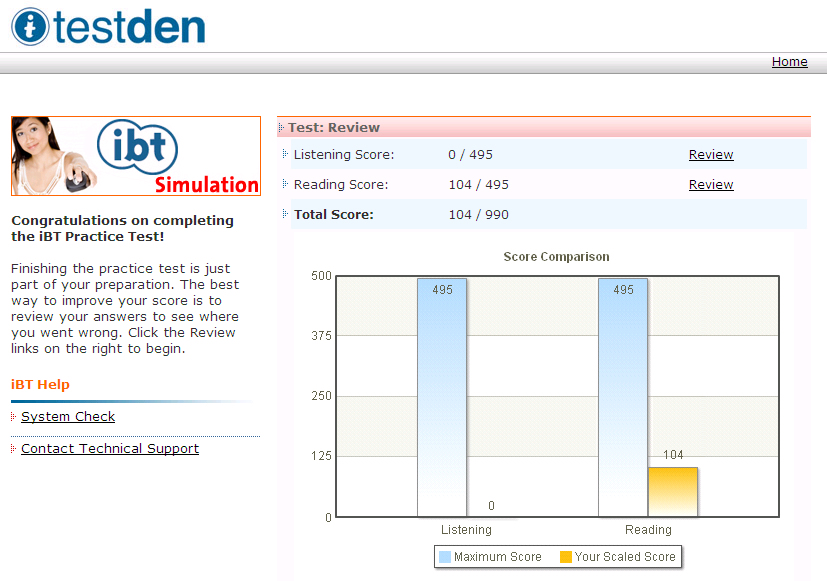The image size is (827, 581).
Task: Click bullet icon beside Contact Technical Support
Action: click(14, 449)
